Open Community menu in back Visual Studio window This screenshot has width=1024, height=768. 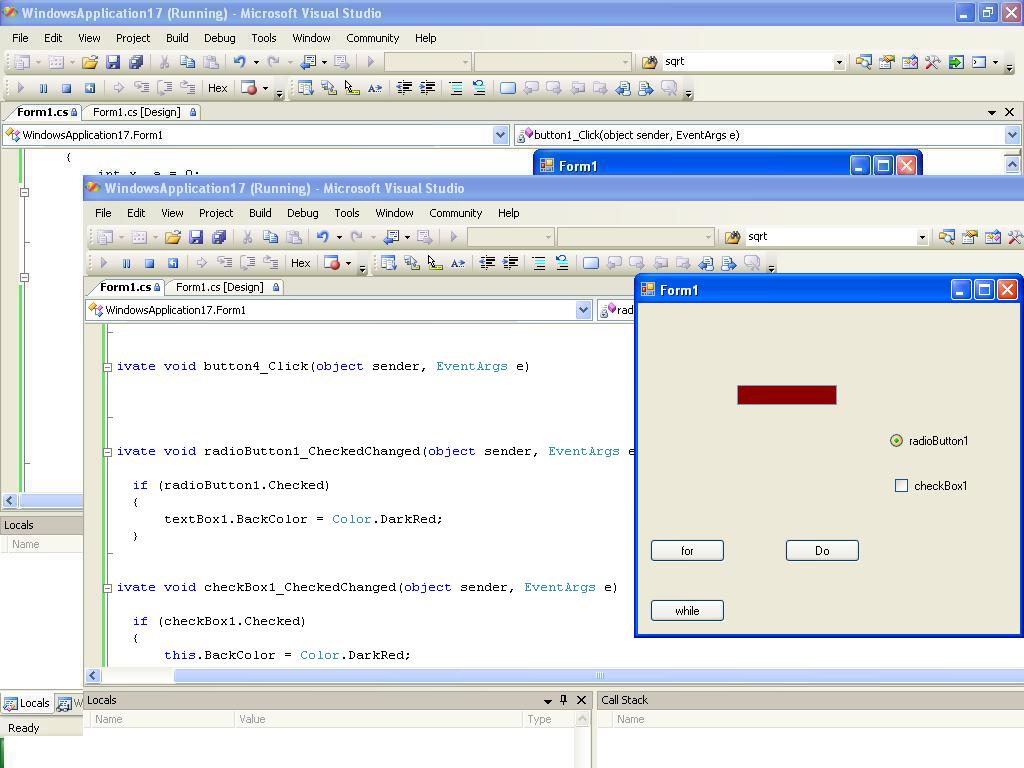pos(372,38)
